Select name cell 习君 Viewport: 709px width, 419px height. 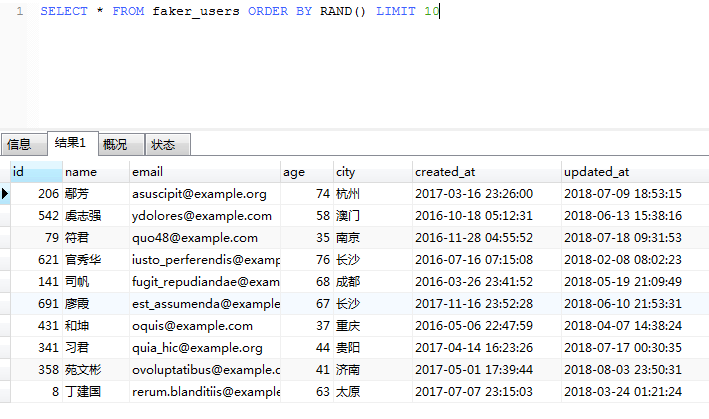coord(96,348)
